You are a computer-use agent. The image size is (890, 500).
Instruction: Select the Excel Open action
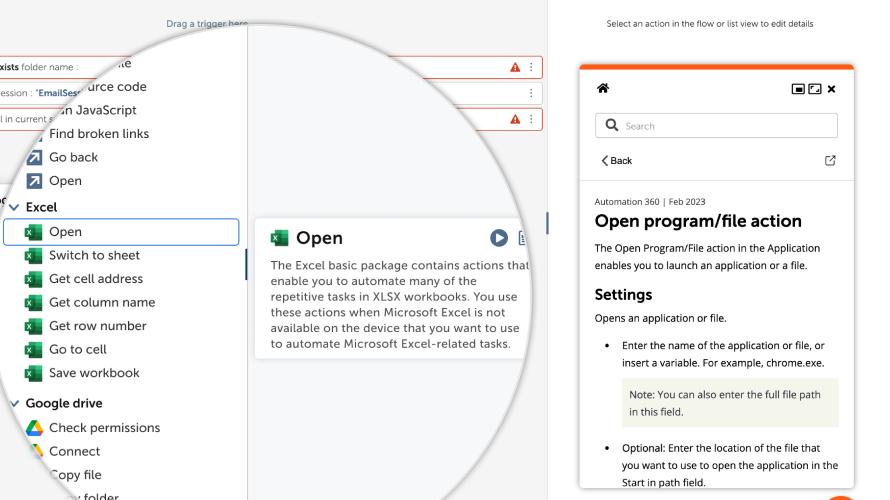121,232
